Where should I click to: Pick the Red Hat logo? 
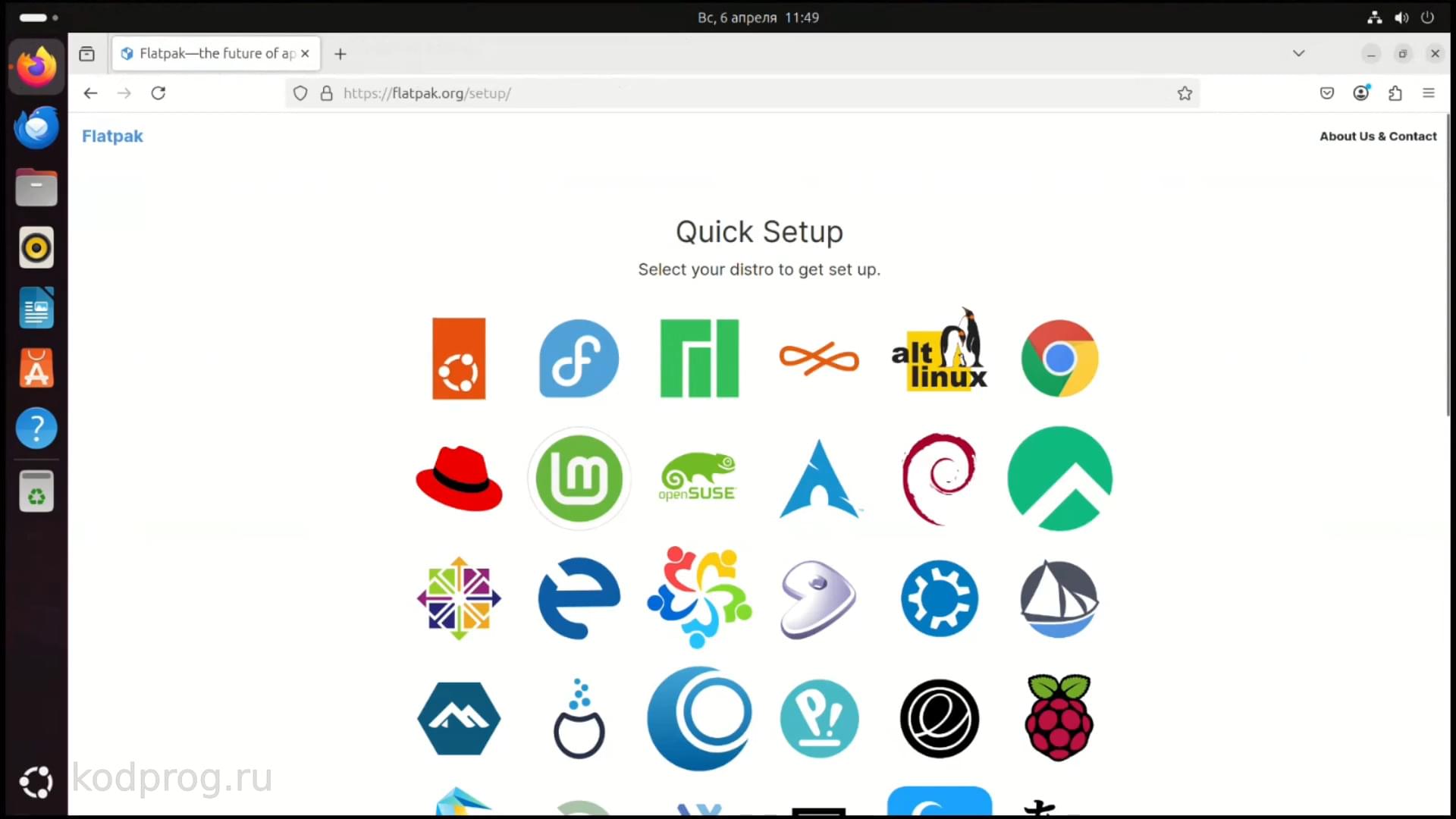coord(459,479)
